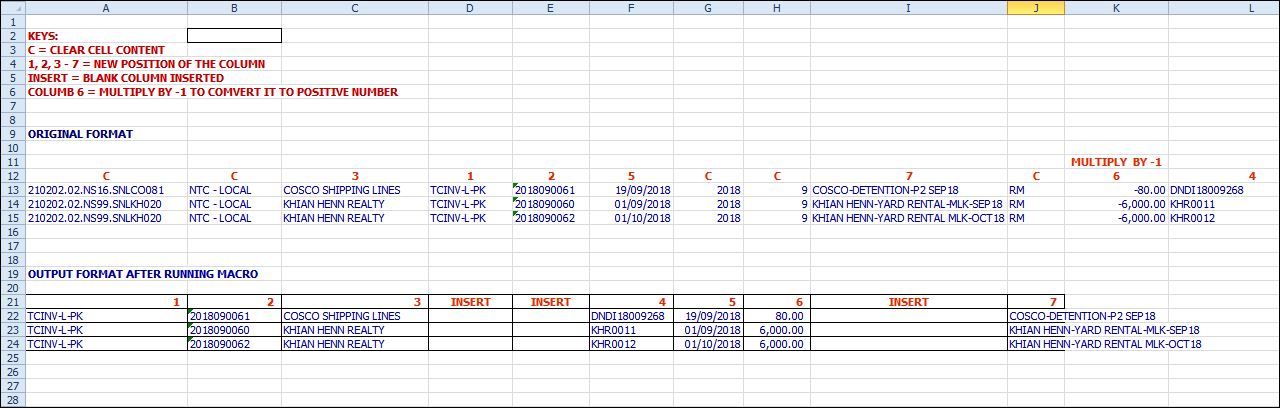Click row header 9
The image size is (1280, 408).
(12, 134)
